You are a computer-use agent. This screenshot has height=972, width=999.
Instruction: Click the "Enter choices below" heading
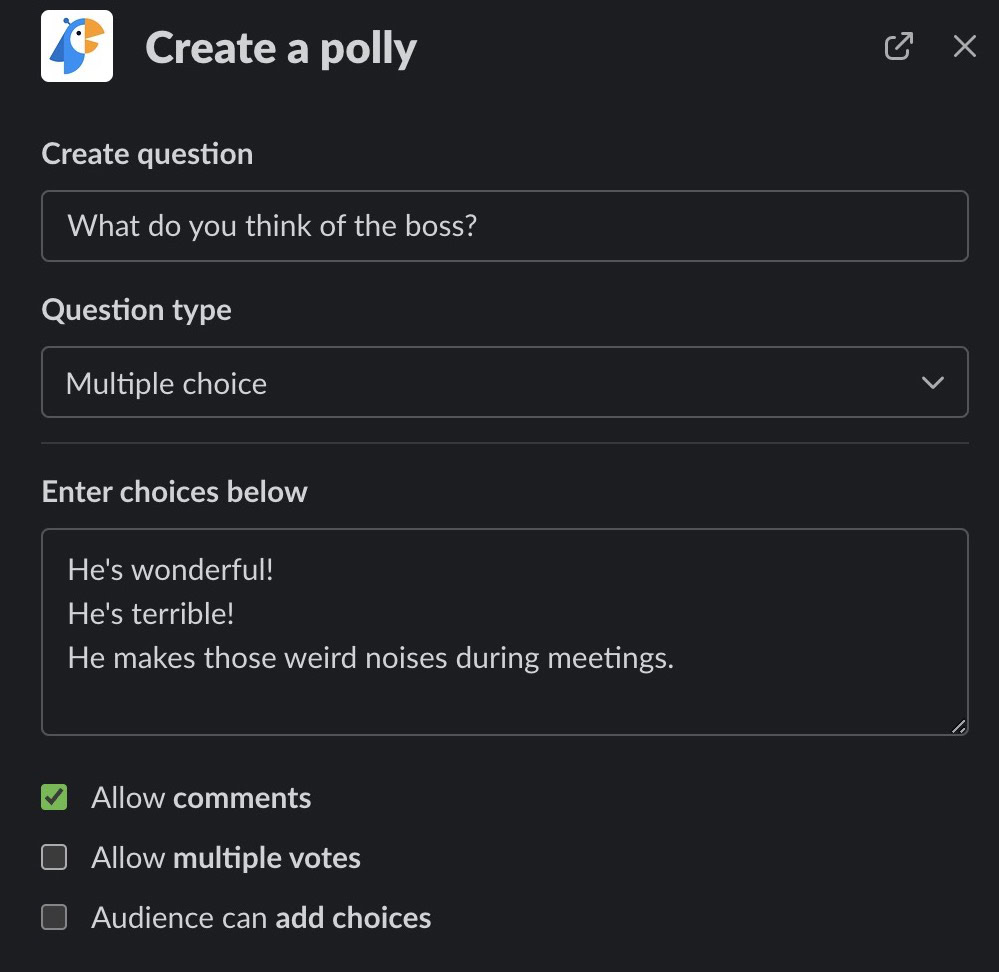175,492
